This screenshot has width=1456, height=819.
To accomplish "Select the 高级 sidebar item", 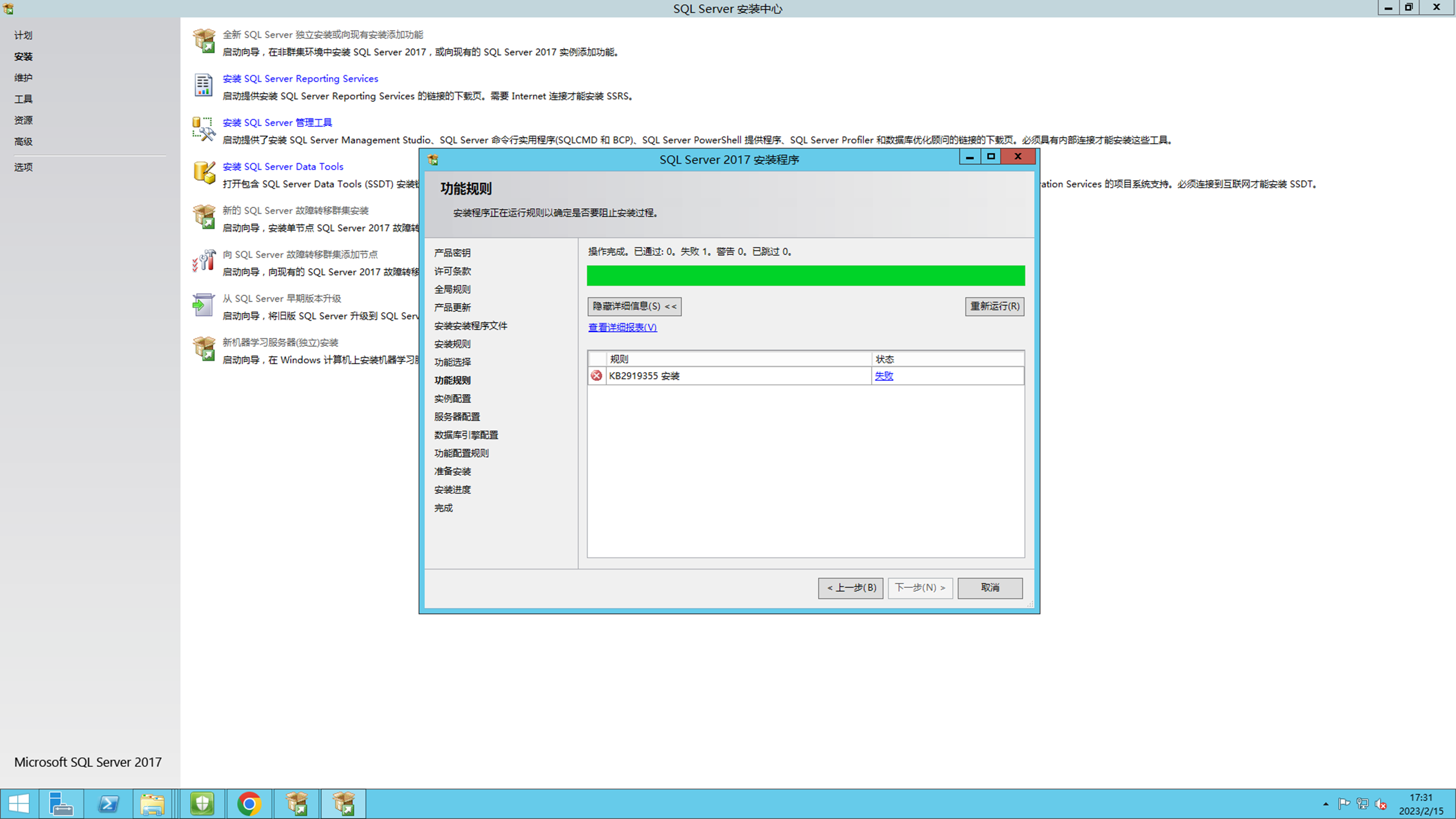I will [23, 141].
